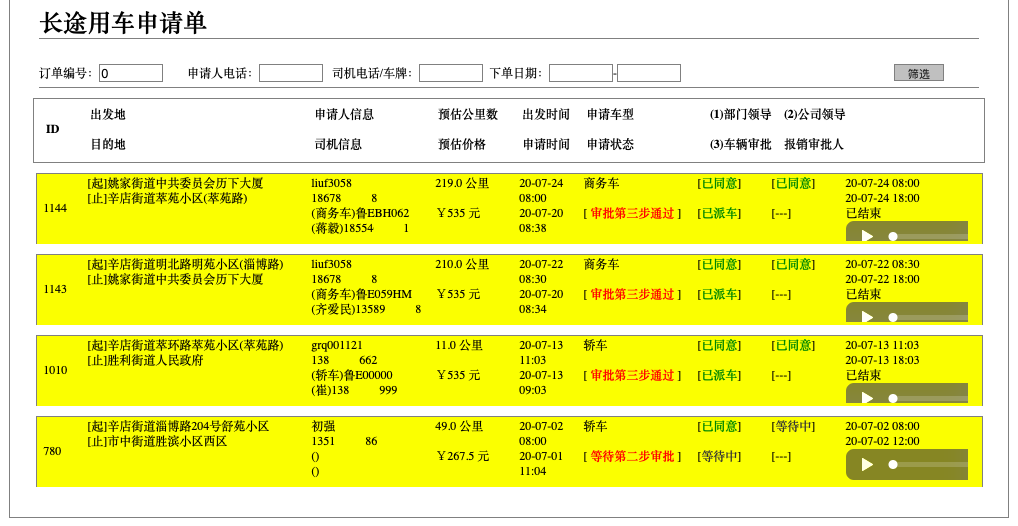Click 已结束 label in order 1144
This screenshot has height=526, width=1018.
(863, 214)
